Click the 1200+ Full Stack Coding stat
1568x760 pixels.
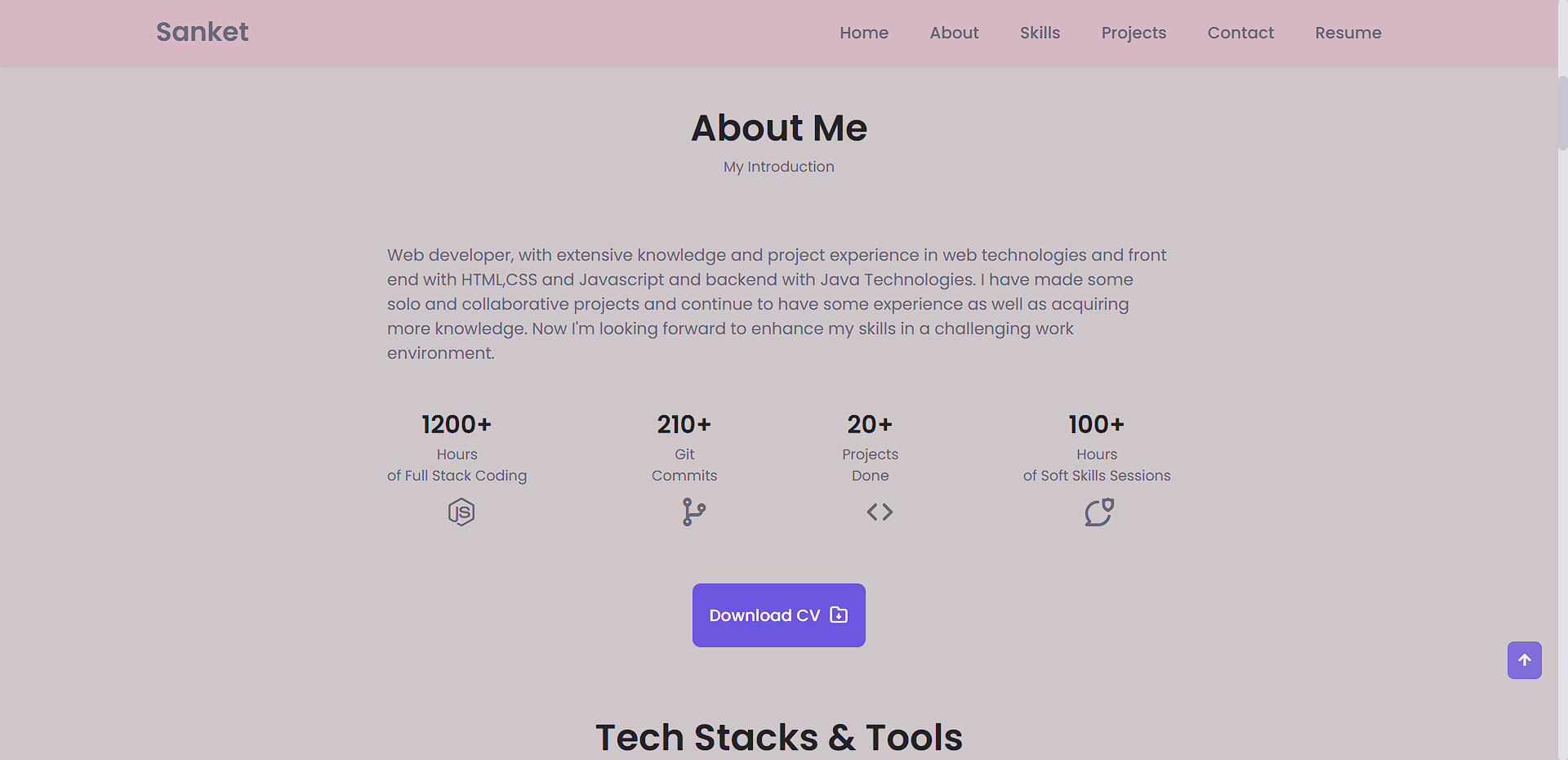(457, 424)
